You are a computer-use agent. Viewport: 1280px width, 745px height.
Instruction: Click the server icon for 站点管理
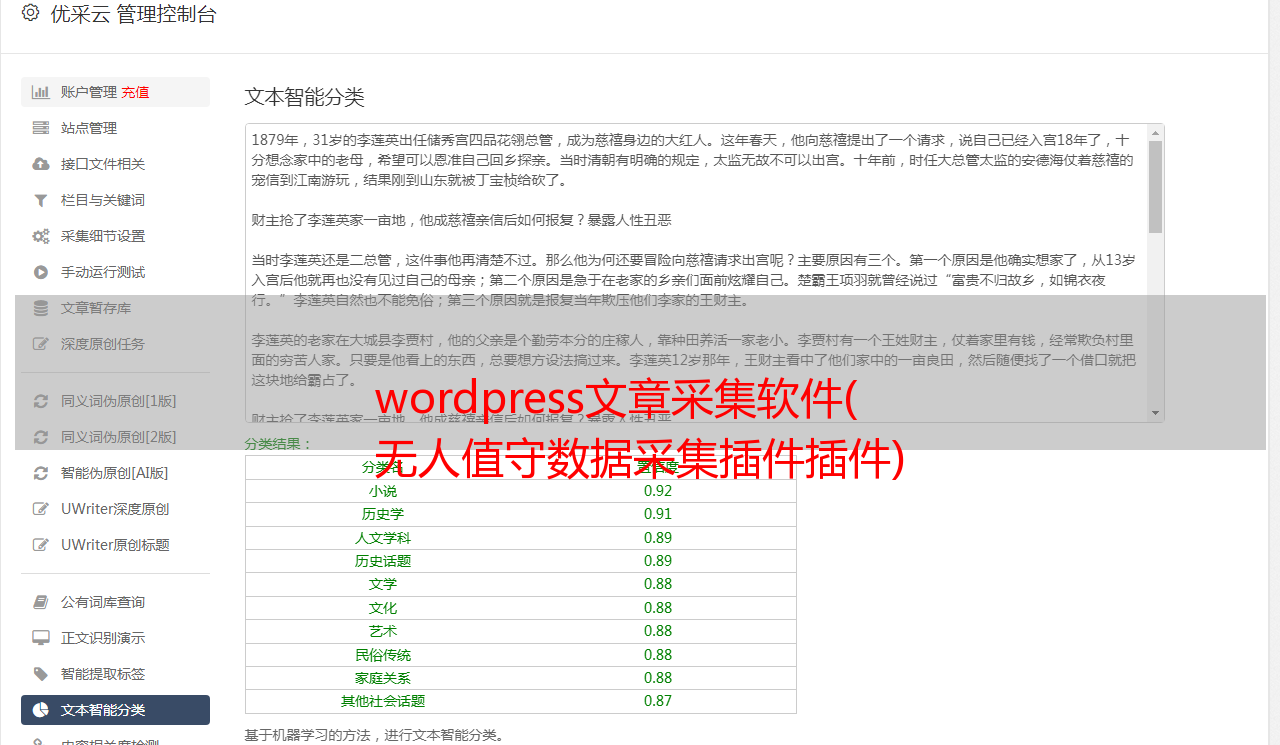[41, 128]
